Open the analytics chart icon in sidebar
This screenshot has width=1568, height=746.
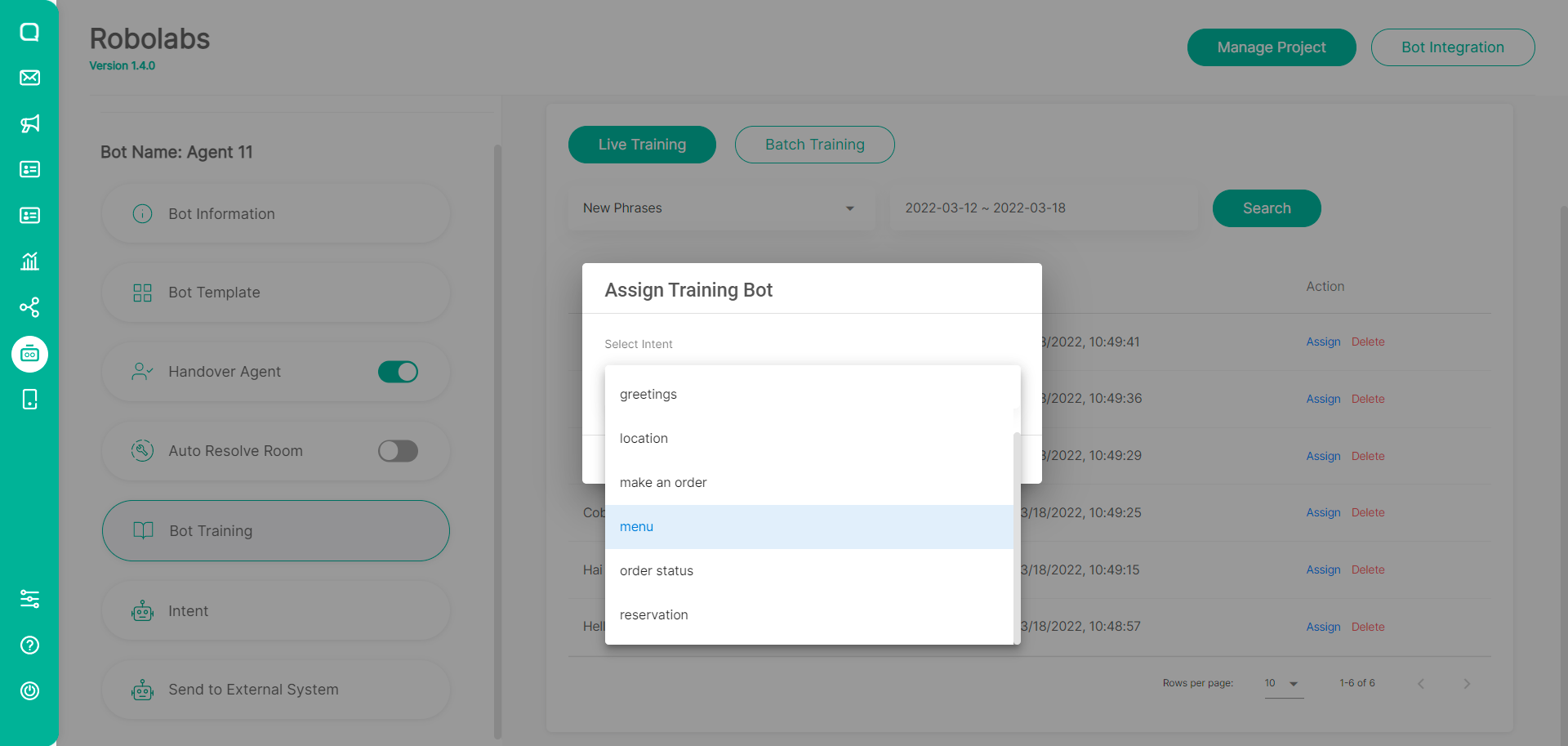[29, 261]
